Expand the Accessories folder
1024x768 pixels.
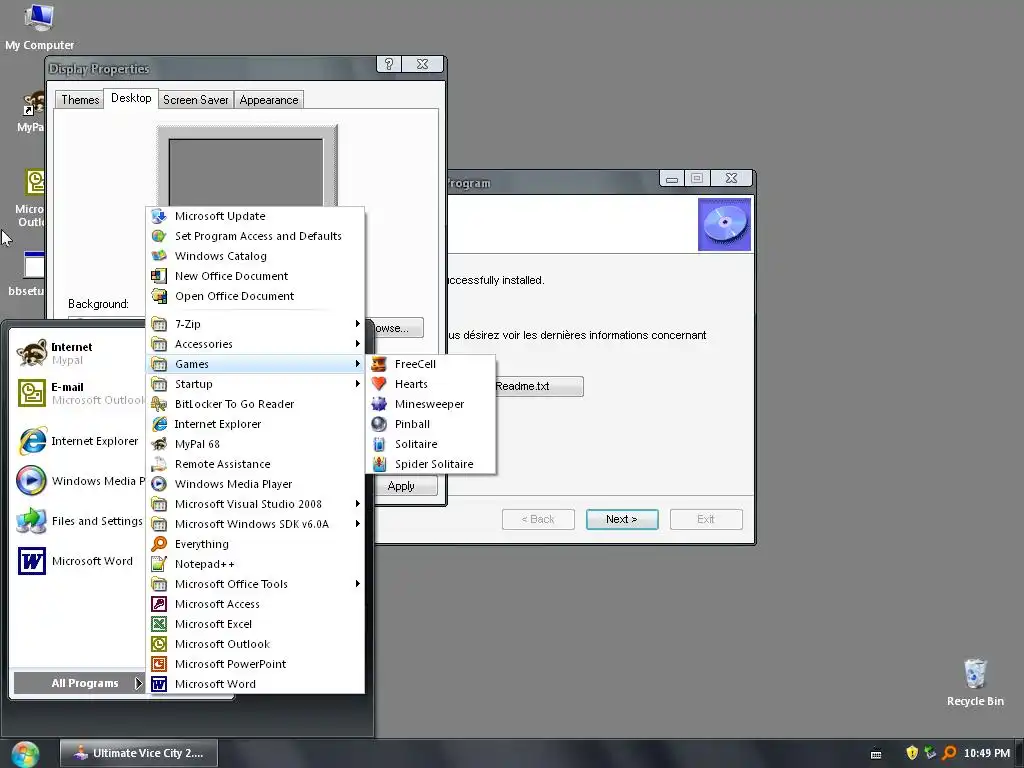tap(255, 344)
